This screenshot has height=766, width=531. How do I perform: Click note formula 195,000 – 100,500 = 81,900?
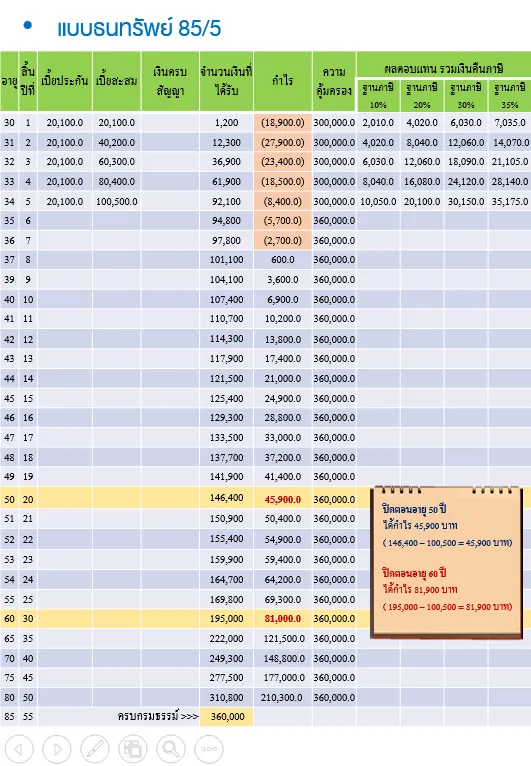pyautogui.click(x=447, y=607)
